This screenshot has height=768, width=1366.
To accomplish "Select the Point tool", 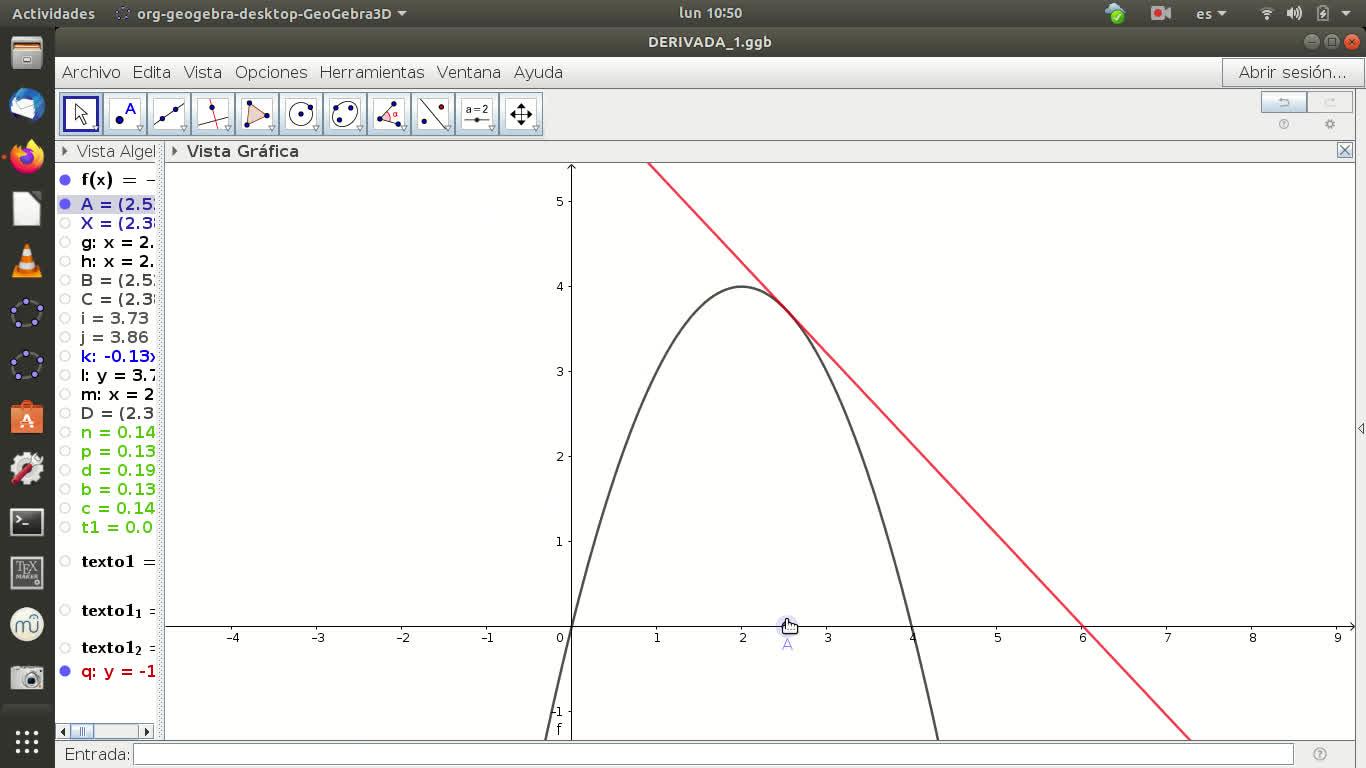I will 125,114.
